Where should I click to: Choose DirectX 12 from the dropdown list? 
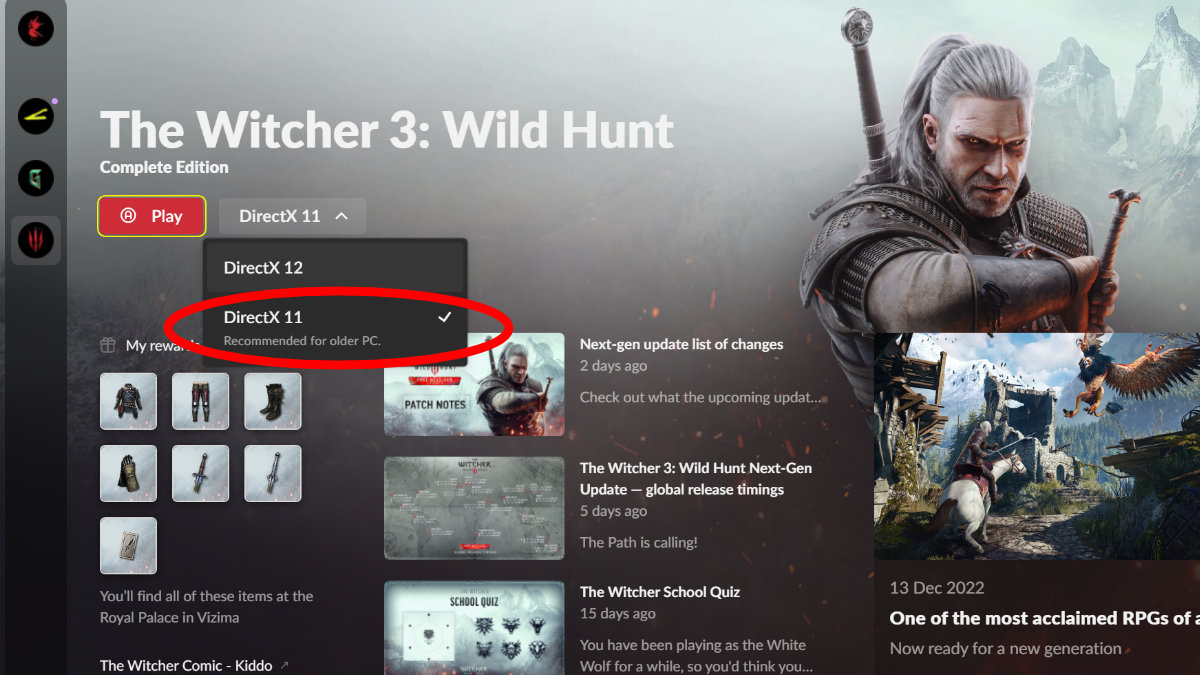(335, 268)
